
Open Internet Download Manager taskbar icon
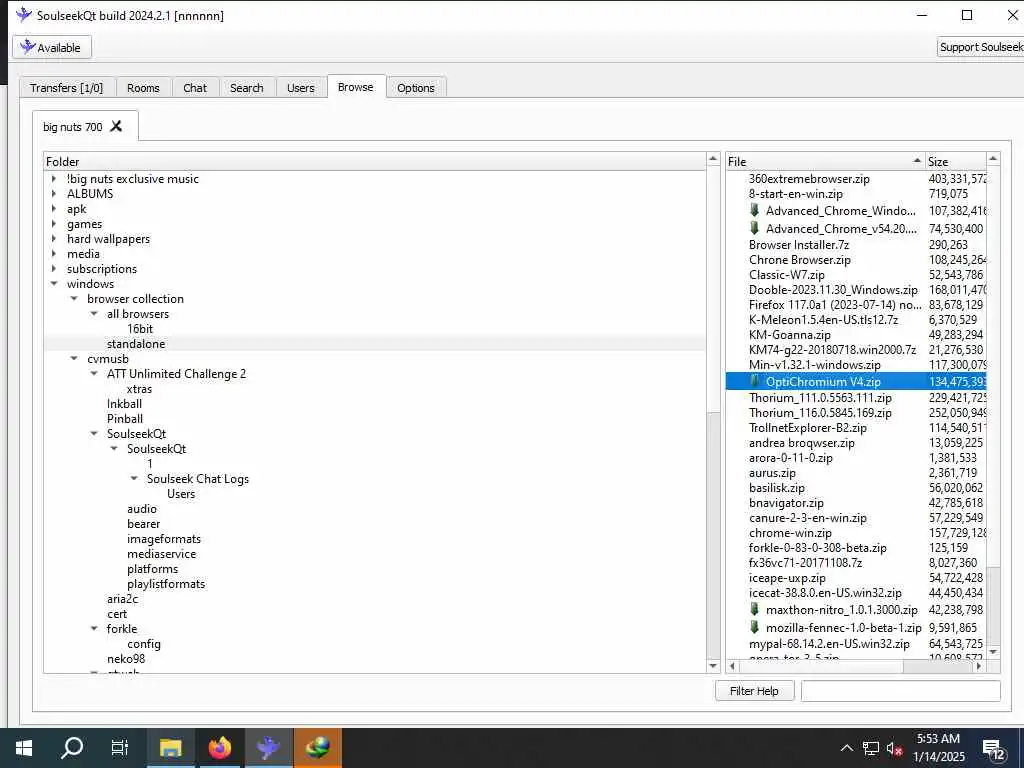coord(317,748)
